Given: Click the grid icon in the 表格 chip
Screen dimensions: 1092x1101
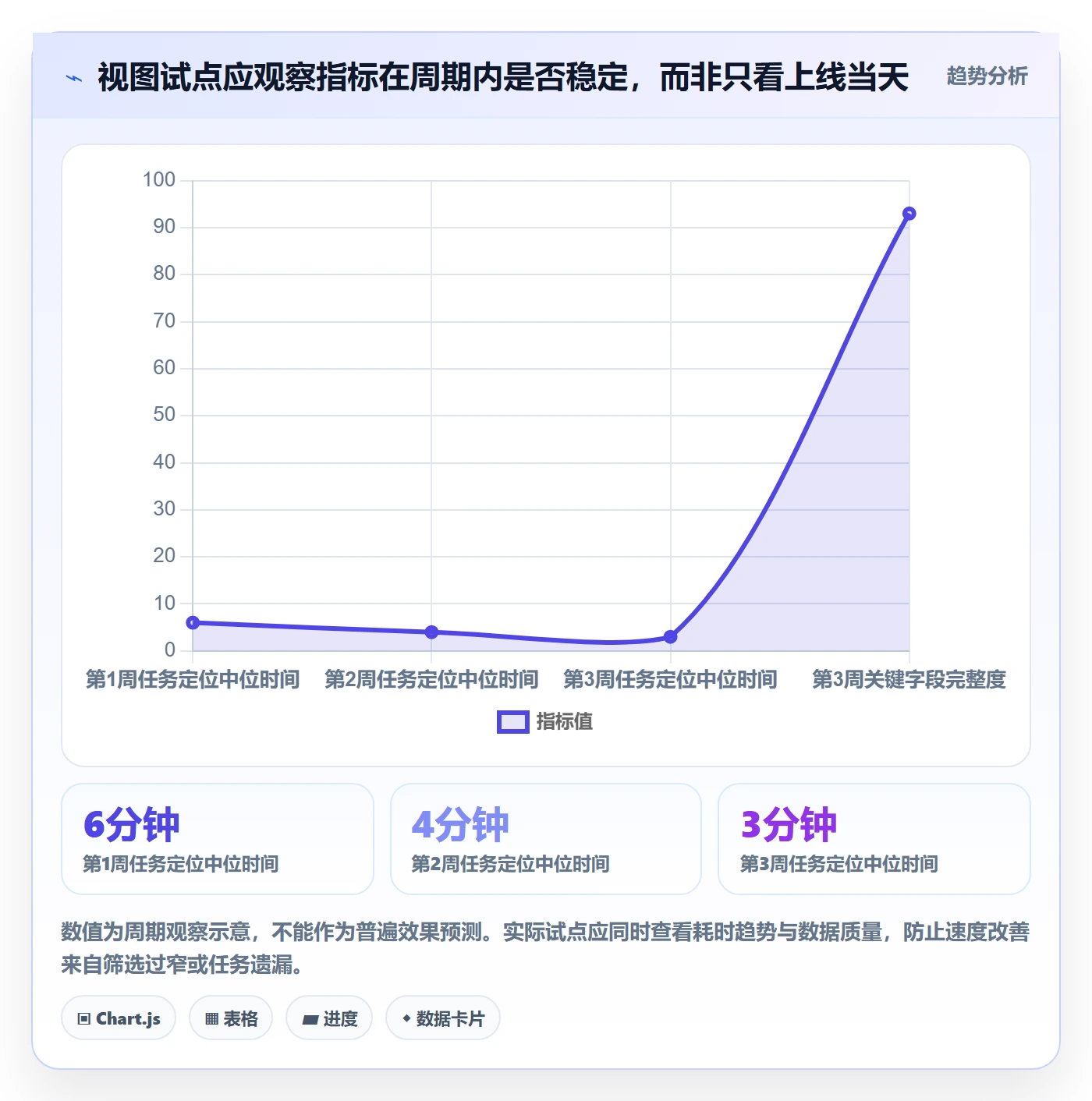Looking at the screenshot, I should (x=211, y=1019).
